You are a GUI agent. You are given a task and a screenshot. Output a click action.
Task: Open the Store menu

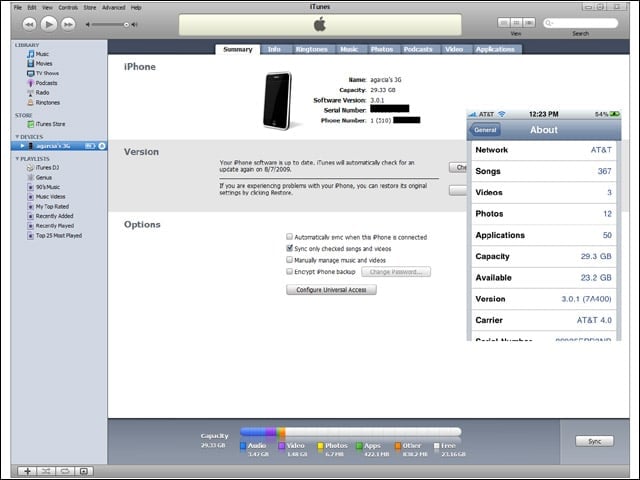(x=90, y=7)
